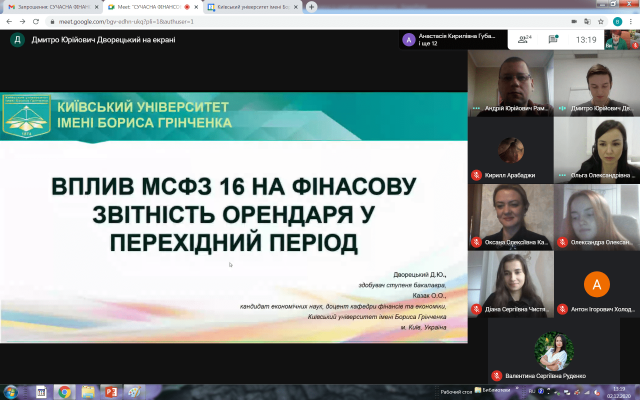Click Google Chrome icon in taskbar
This screenshot has width=640, height=400.
coord(64,392)
